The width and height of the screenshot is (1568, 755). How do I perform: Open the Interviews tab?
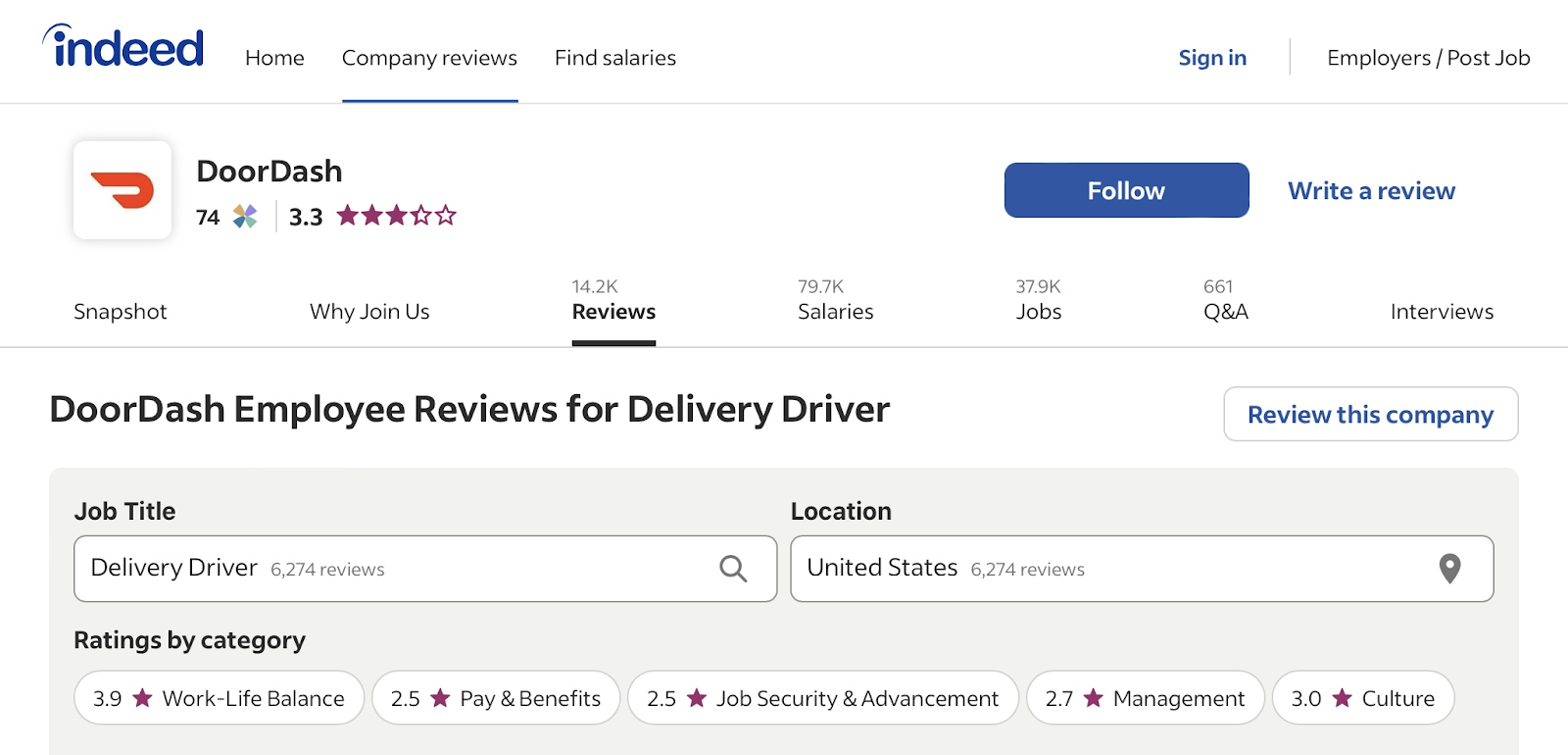click(1442, 311)
